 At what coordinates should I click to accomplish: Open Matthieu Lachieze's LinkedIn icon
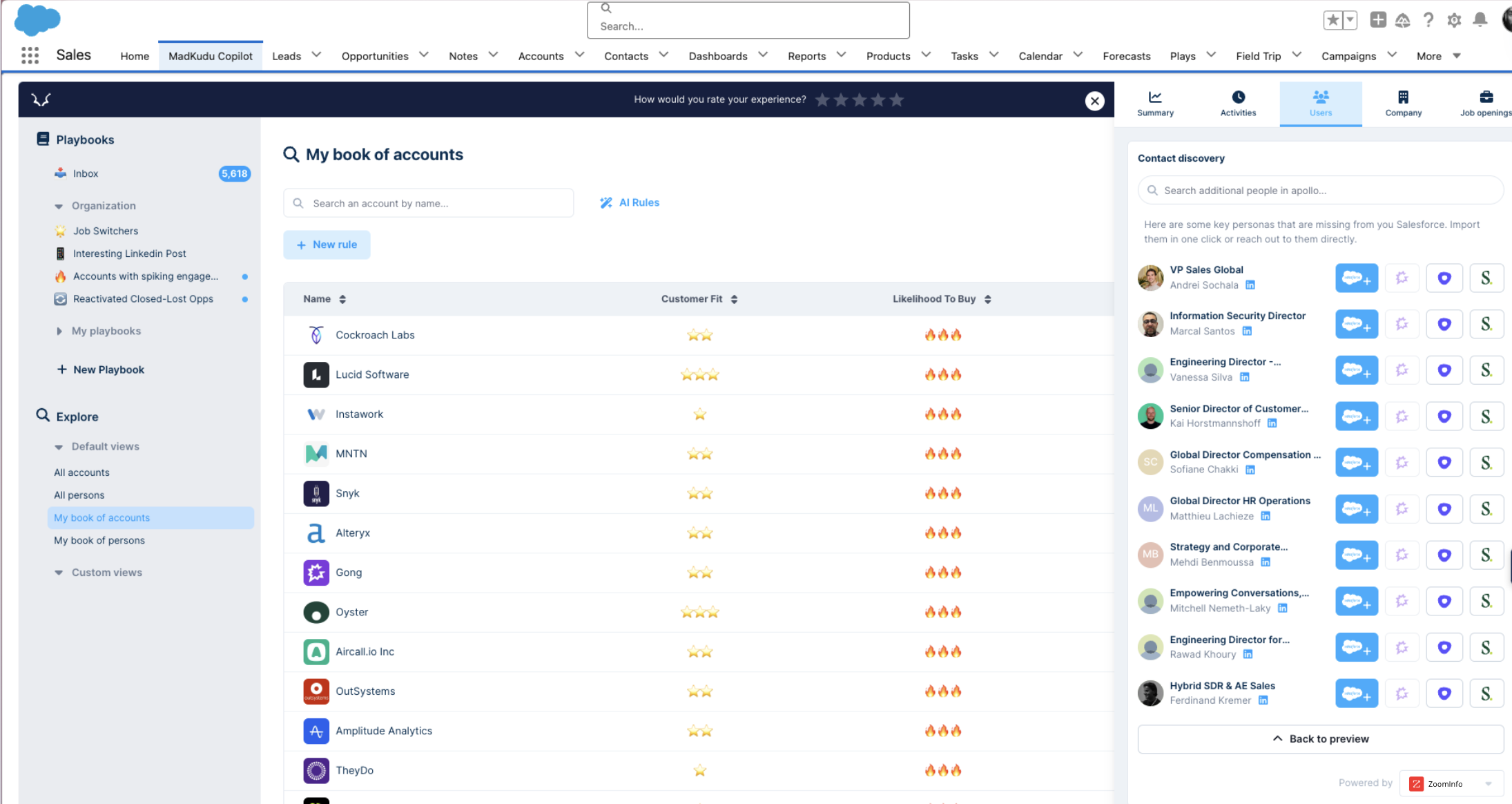point(1266,516)
